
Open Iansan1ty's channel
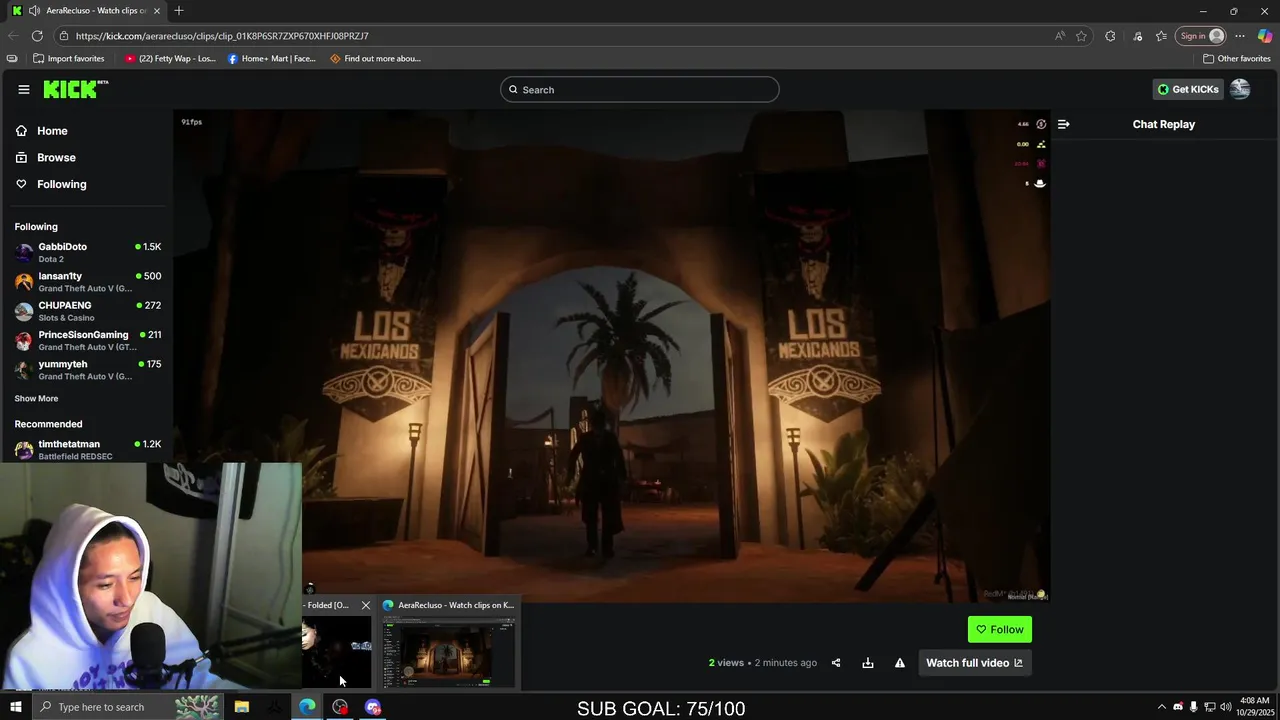(88, 281)
